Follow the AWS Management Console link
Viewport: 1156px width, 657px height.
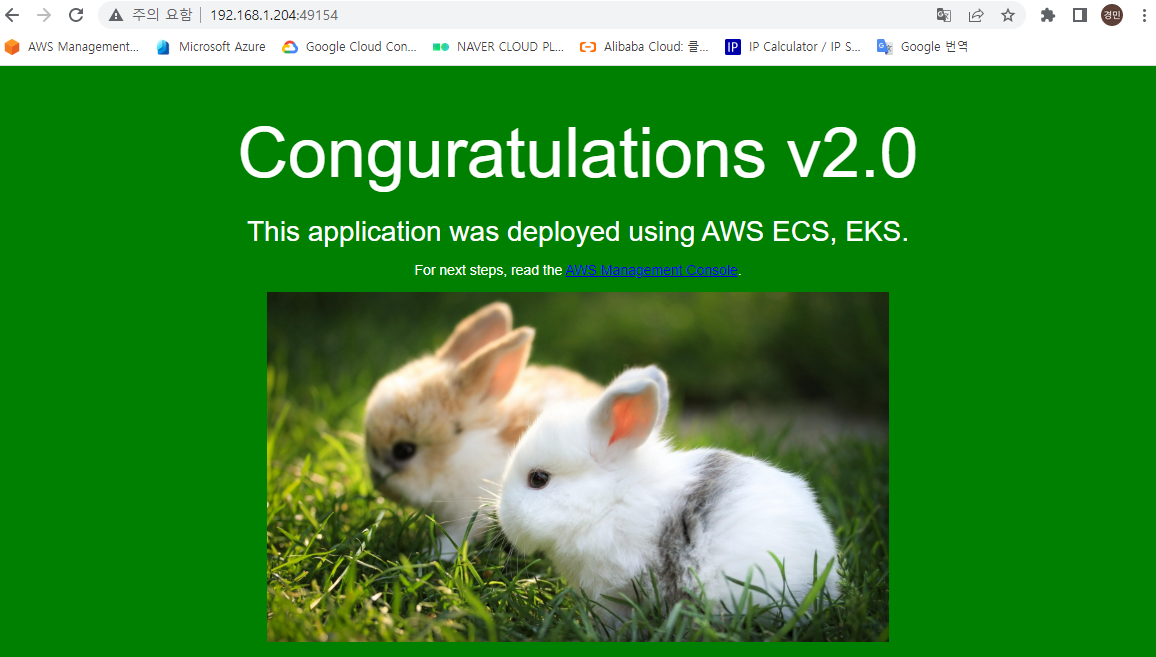coord(651,271)
